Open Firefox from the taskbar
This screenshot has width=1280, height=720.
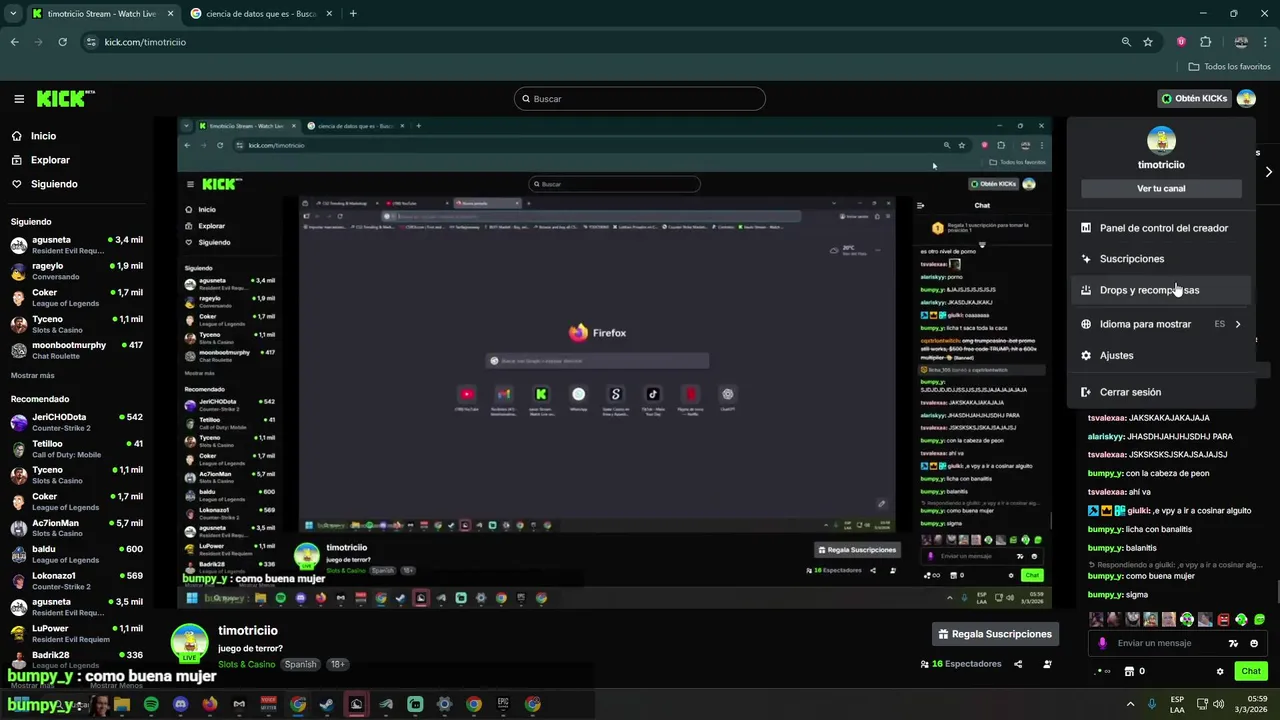(209, 704)
